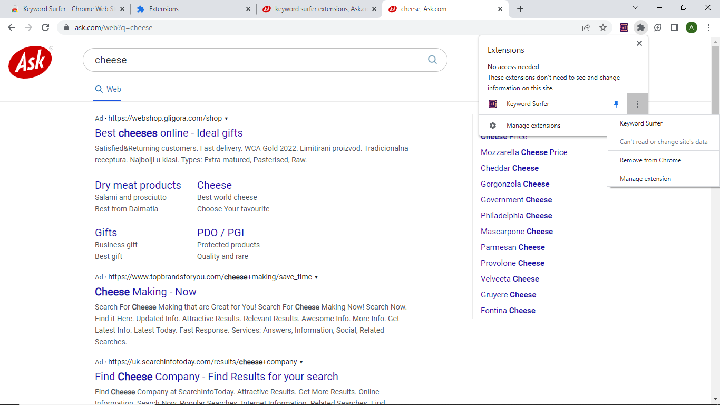Open Find Cheese Company ad link
The image size is (720, 405).
coord(216,377)
